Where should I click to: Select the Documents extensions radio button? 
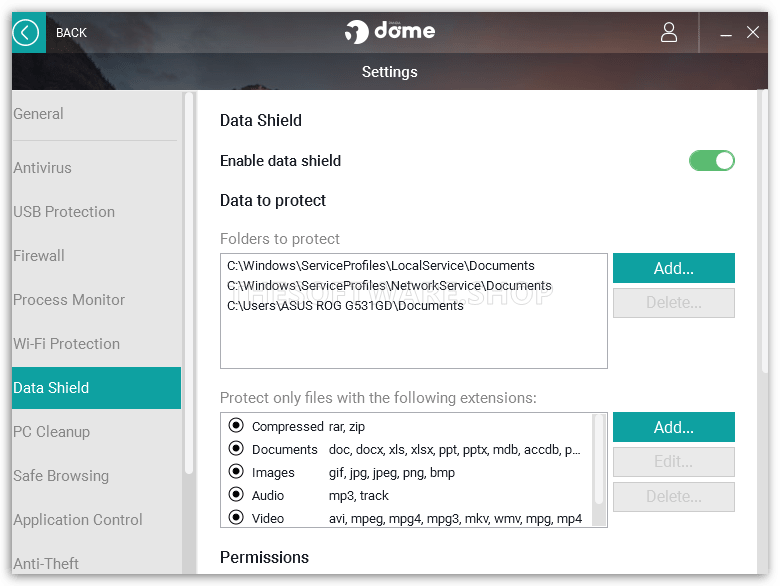[236, 448]
